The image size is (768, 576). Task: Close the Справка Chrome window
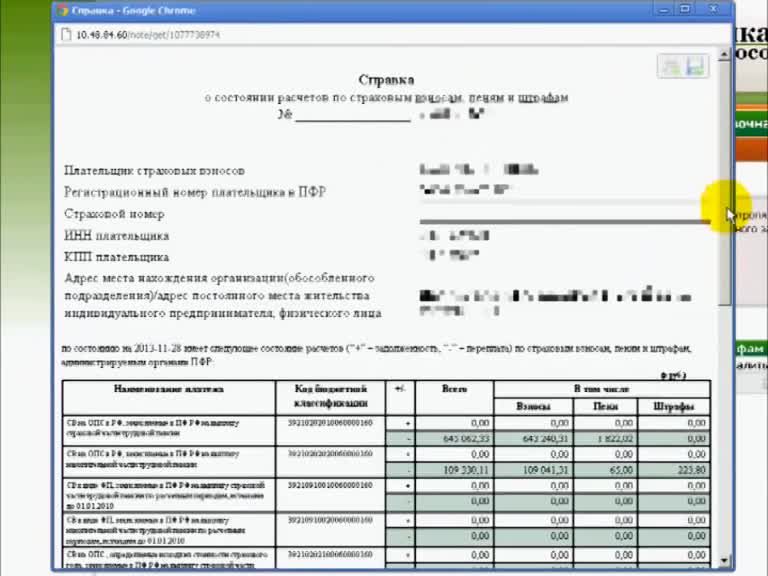(713, 9)
